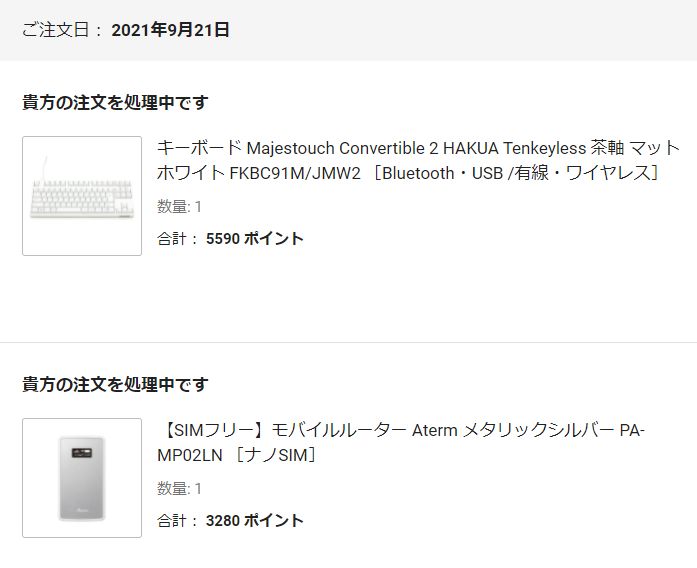Open the Majestouch keyboard product thumbnail
The width and height of the screenshot is (697, 568).
coord(82,196)
